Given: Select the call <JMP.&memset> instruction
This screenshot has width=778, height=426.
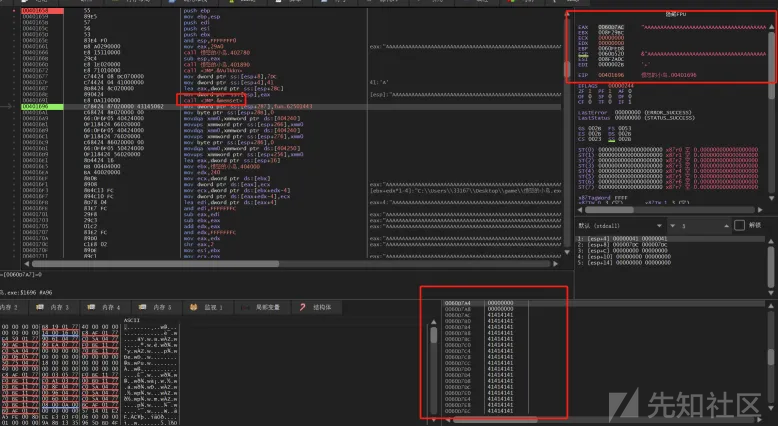Looking at the screenshot, I should click(212, 100).
